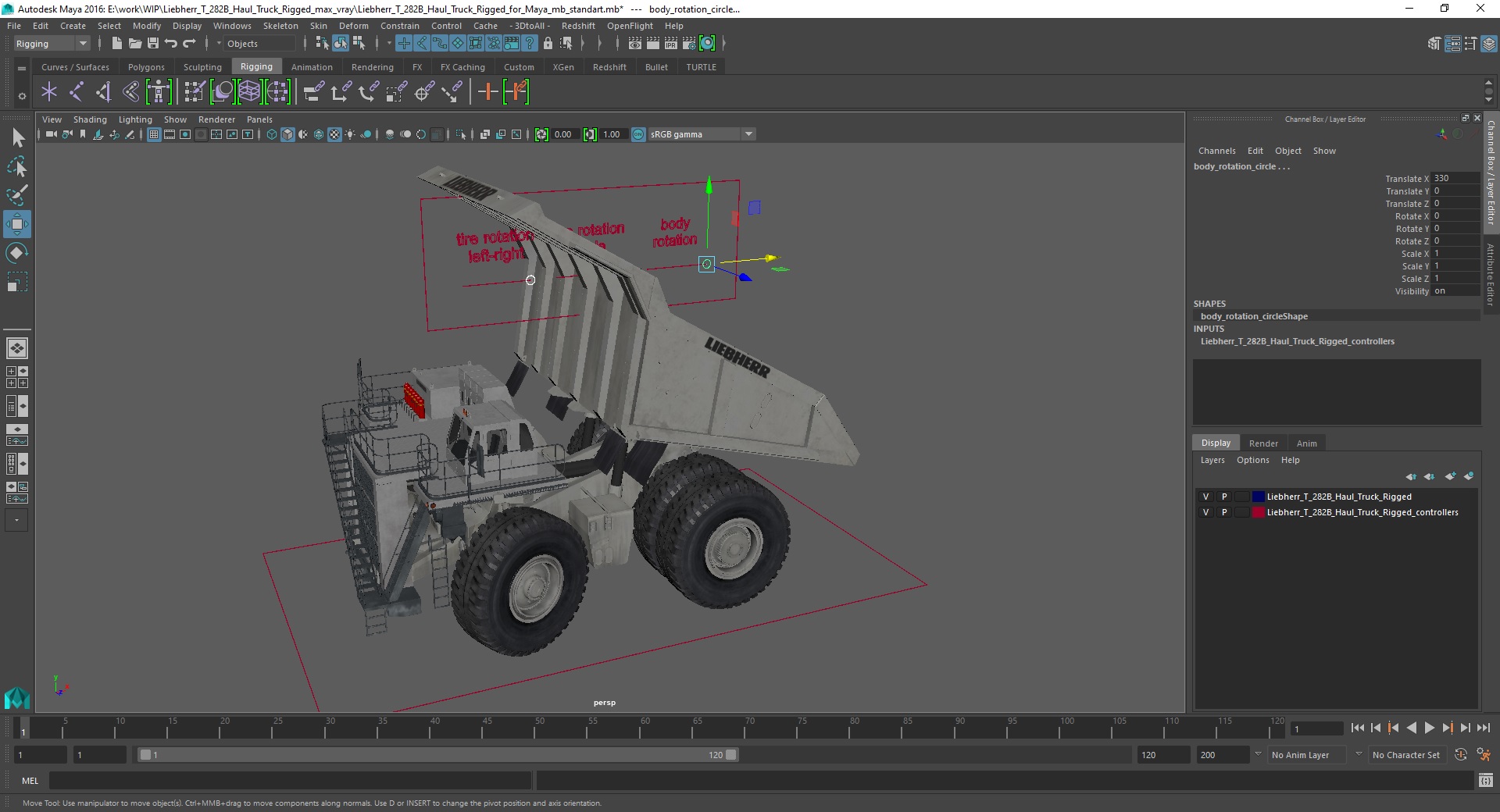This screenshot has height=812, width=1500.
Task: Open the viewport Panels menu
Action: coord(259,119)
